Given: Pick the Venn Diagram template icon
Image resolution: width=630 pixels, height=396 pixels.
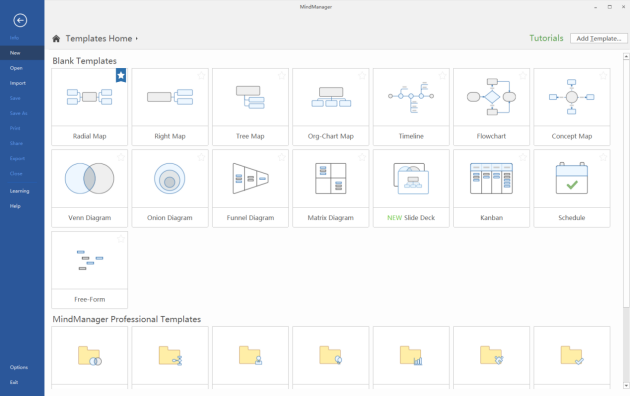Looking at the screenshot, I should click(x=89, y=178).
